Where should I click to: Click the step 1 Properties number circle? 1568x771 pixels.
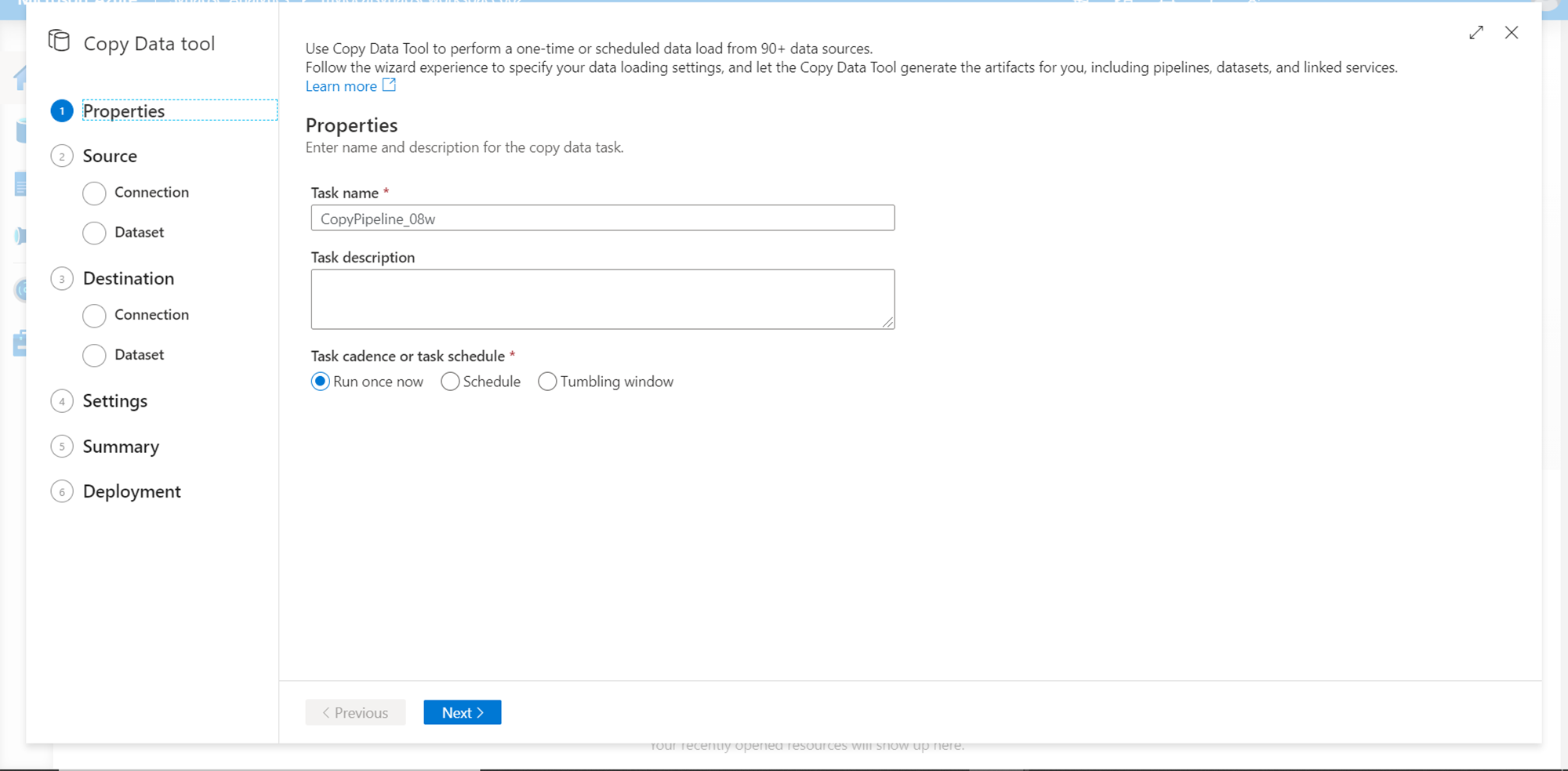pos(62,111)
